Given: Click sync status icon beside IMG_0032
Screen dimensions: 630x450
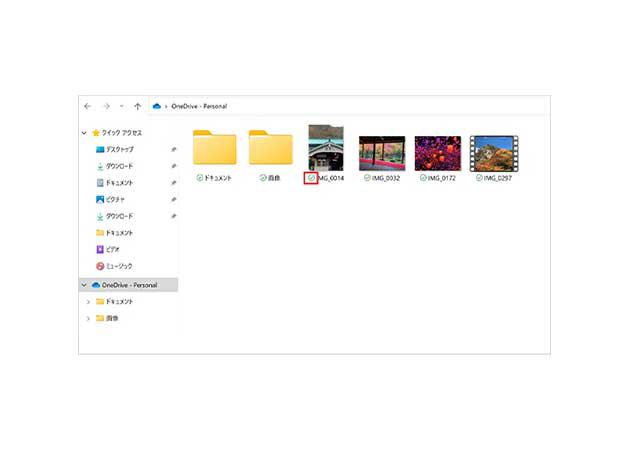Looking at the screenshot, I should click(367, 178).
